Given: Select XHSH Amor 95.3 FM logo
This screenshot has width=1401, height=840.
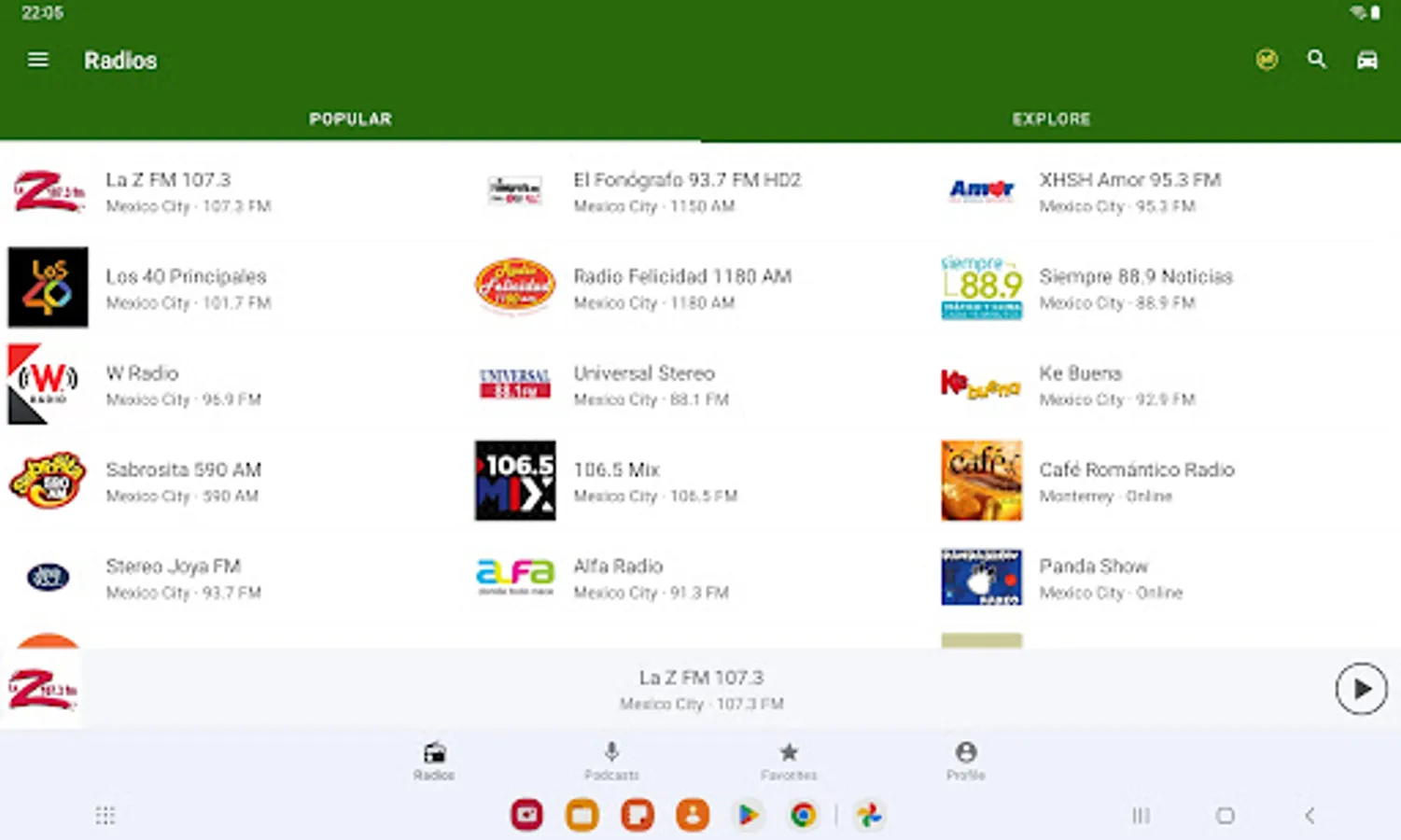Looking at the screenshot, I should (x=982, y=190).
